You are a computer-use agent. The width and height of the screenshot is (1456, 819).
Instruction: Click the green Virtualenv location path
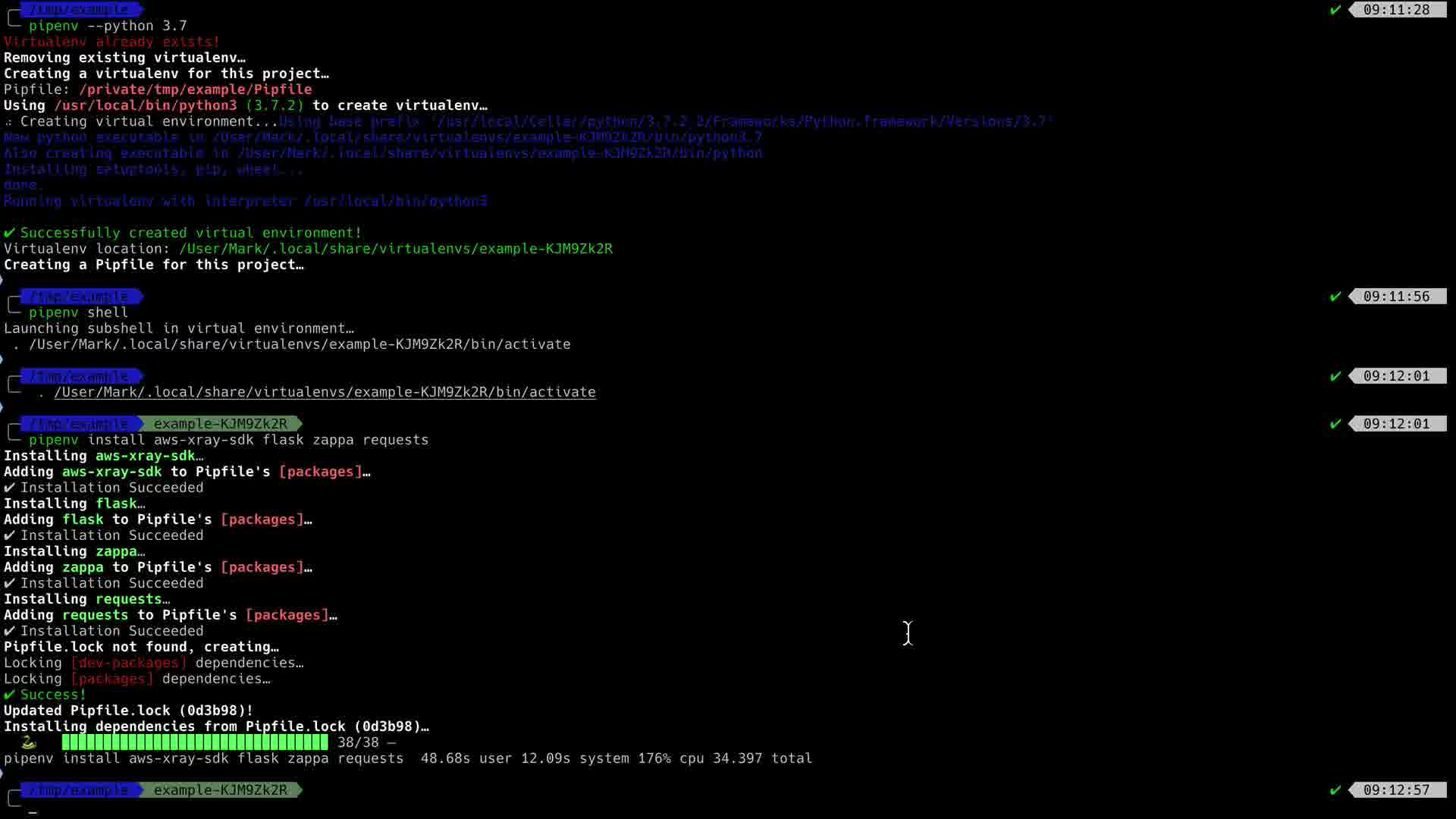(x=396, y=249)
